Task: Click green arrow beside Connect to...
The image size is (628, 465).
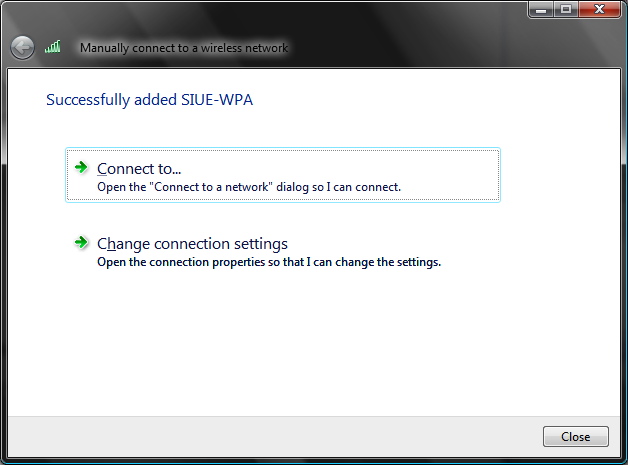Action: (82, 167)
